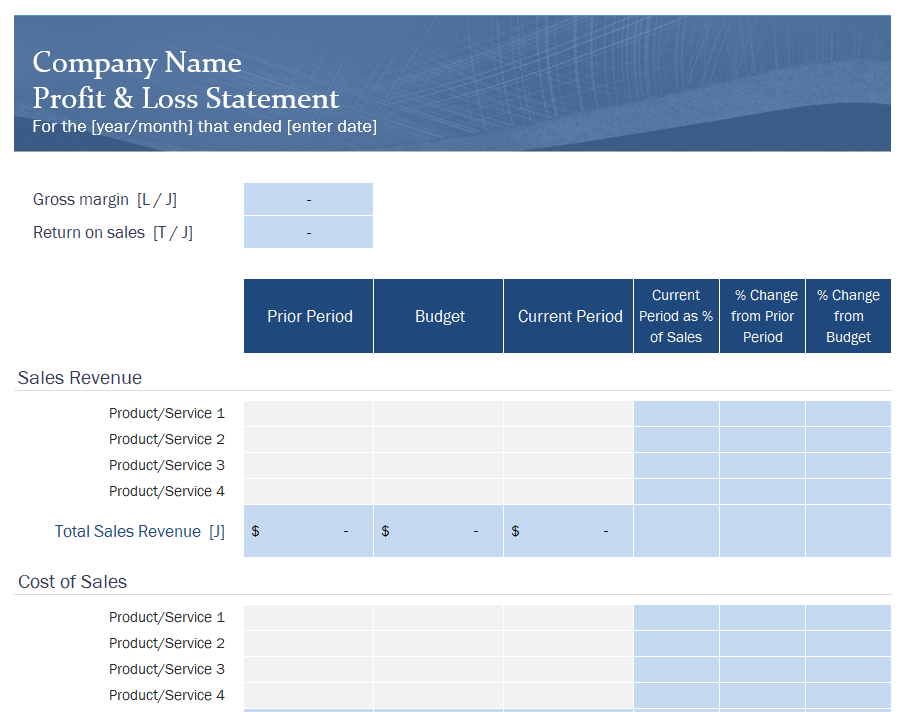Screen dimensions: 903x712
Task: Click the Prior Period column header
Action: (x=309, y=316)
